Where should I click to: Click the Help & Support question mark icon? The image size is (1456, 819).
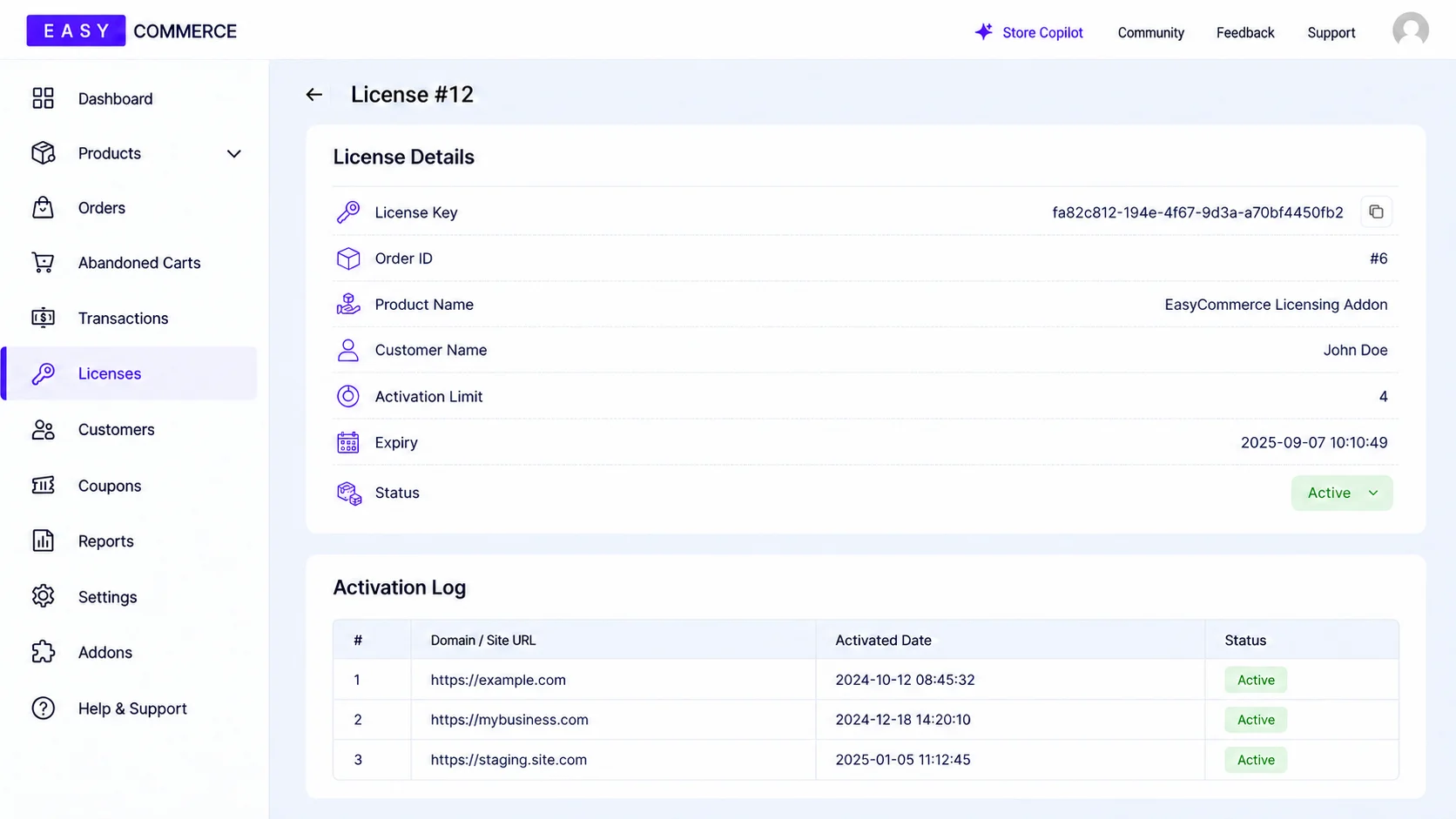click(43, 708)
